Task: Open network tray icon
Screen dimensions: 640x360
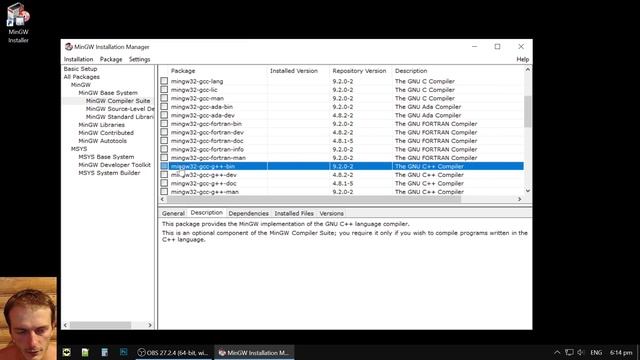Action: 569,352
